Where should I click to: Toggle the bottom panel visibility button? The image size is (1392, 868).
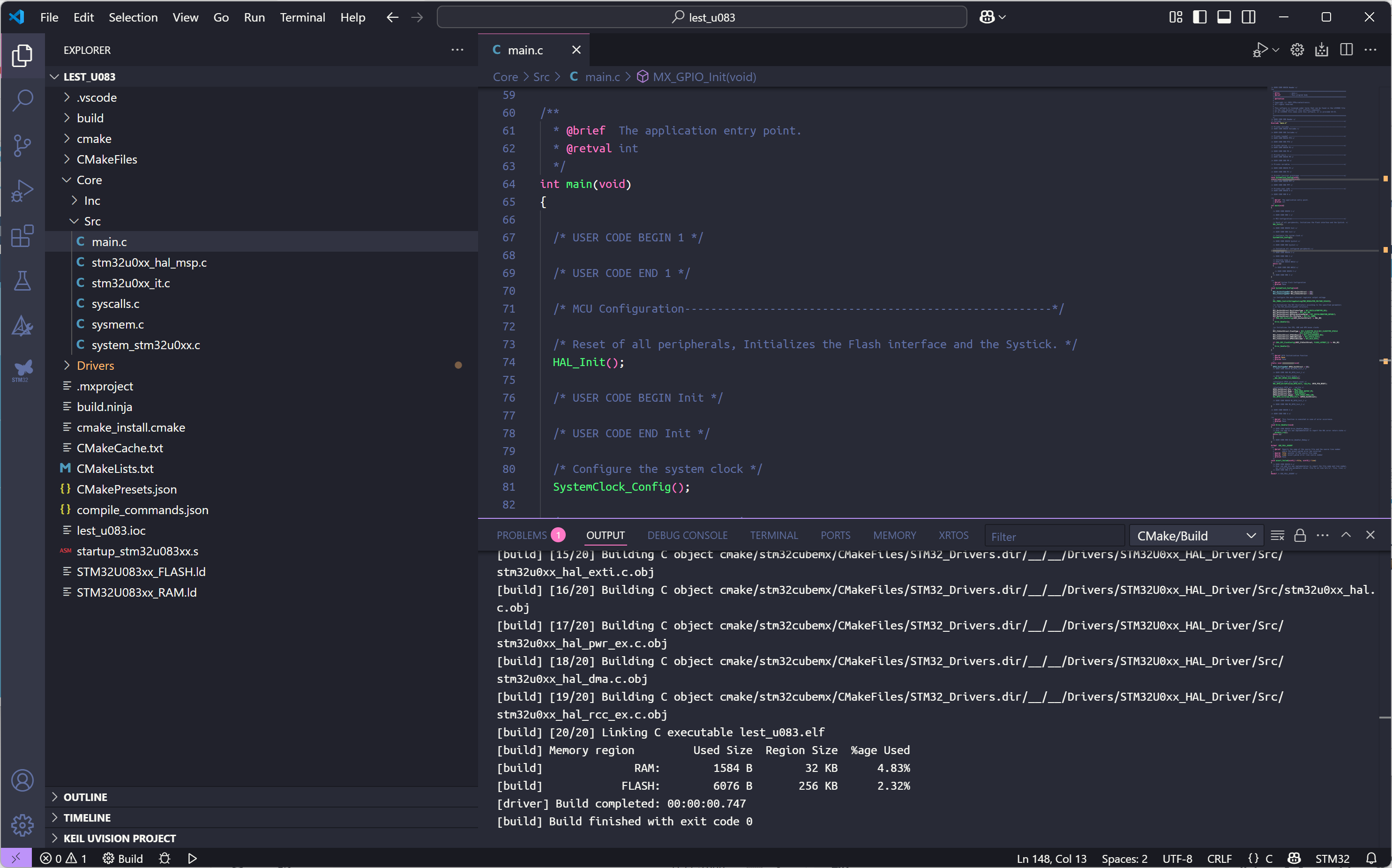(1224, 17)
